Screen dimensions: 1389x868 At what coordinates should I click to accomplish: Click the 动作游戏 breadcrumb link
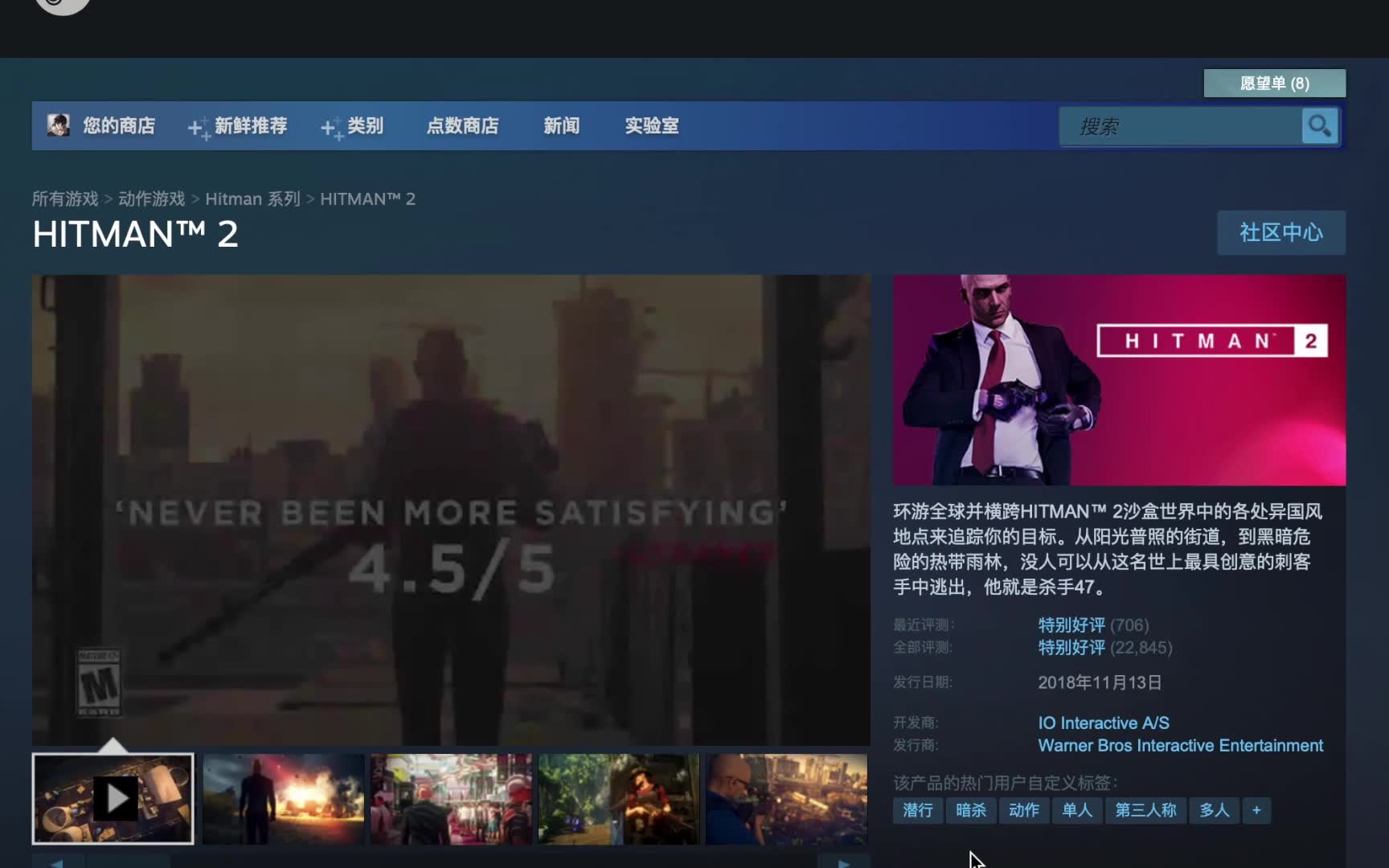pyautogui.click(x=152, y=199)
